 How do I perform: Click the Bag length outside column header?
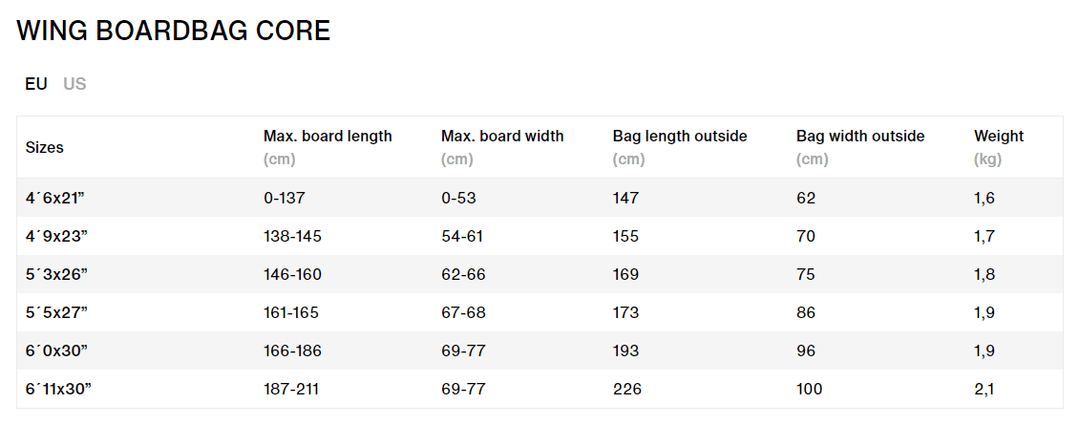[679, 136]
